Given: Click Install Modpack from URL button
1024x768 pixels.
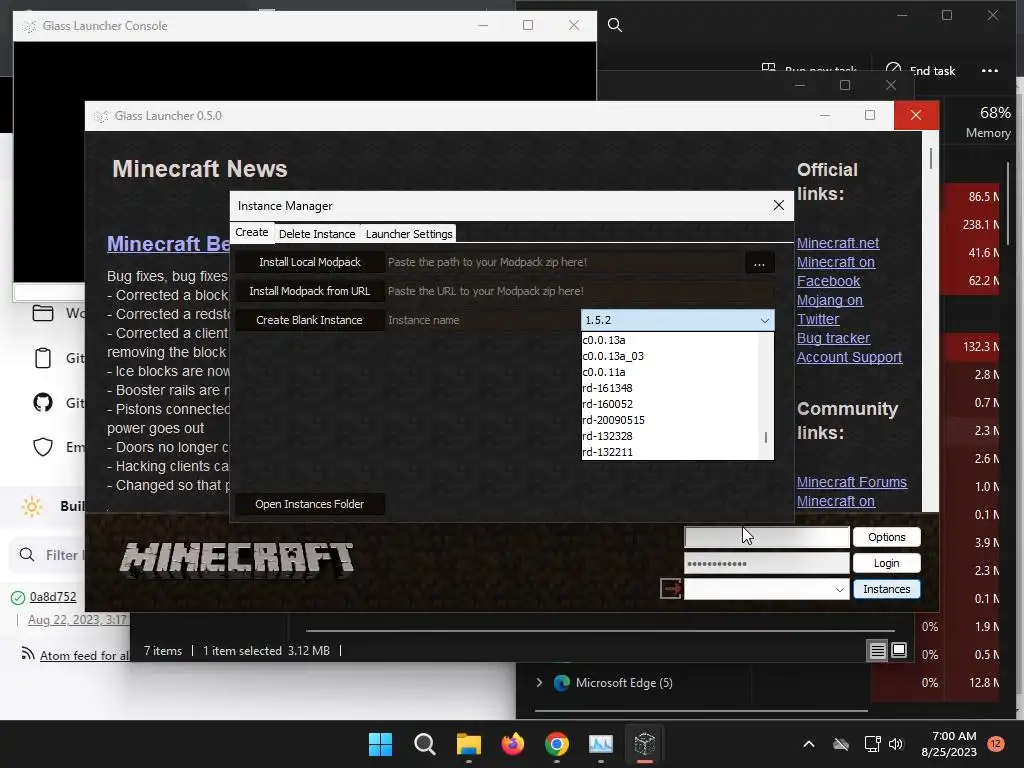Looking at the screenshot, I should (x=310, y=291).
